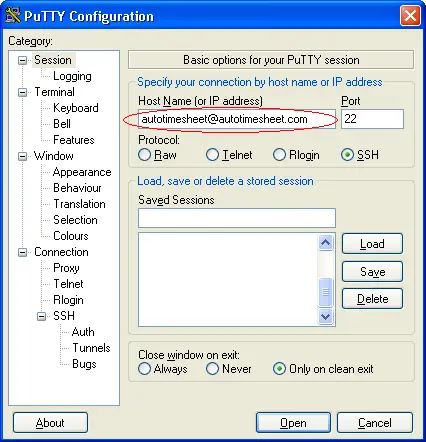This screenshot has width=426, height=442.
Task: Select Raw protocol radio button
Action: (144, 155)
